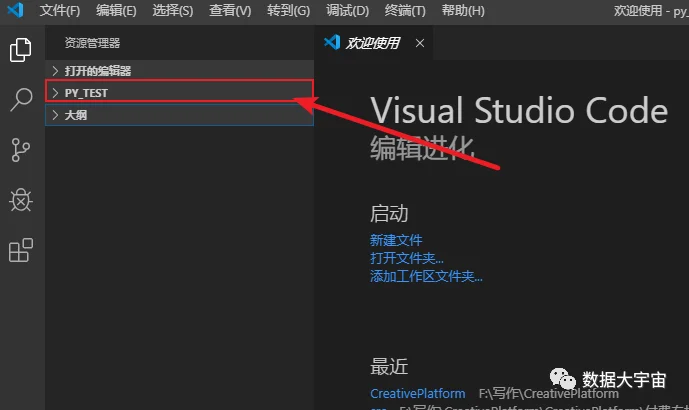Open the 编辑(E) menu
689x410 pixels.
click(x=116, y=10)
